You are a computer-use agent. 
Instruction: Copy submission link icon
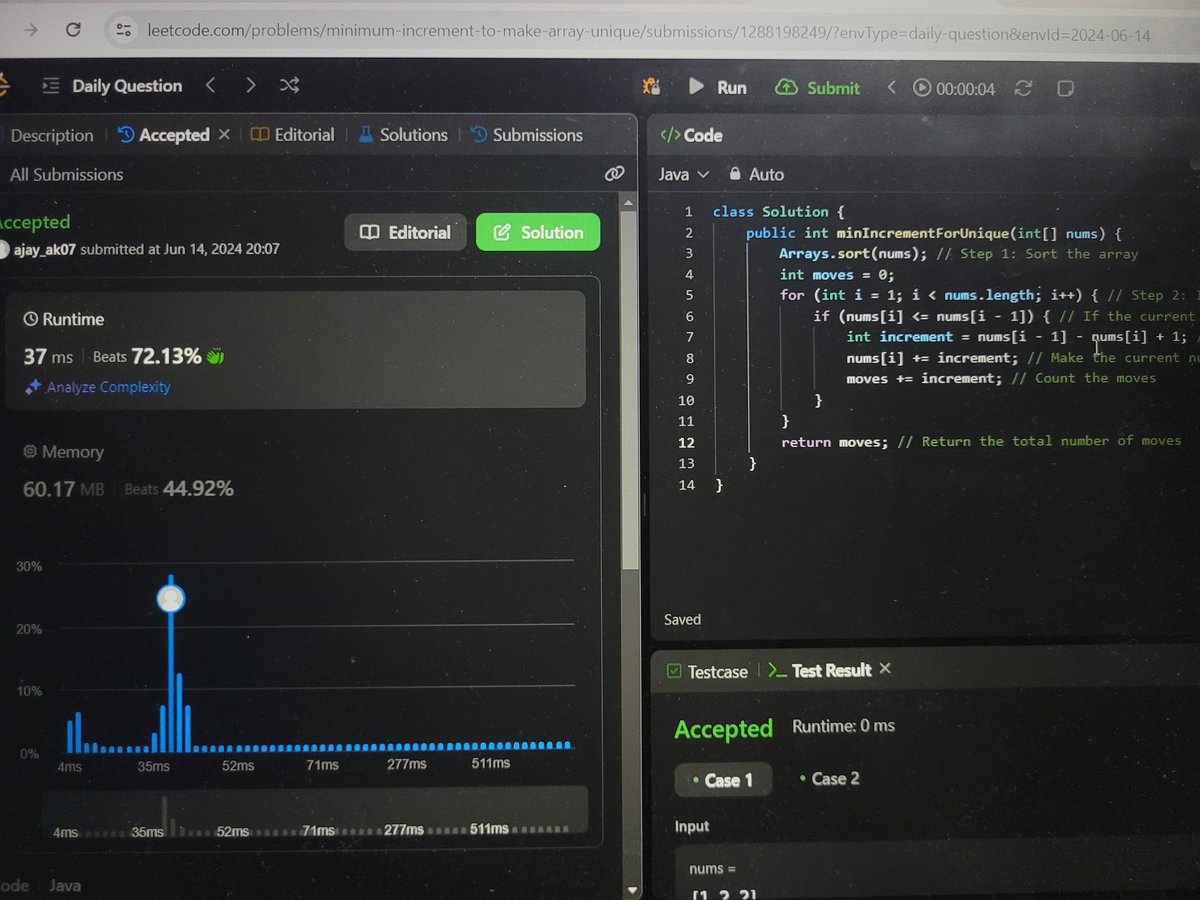tap(615, 174)
